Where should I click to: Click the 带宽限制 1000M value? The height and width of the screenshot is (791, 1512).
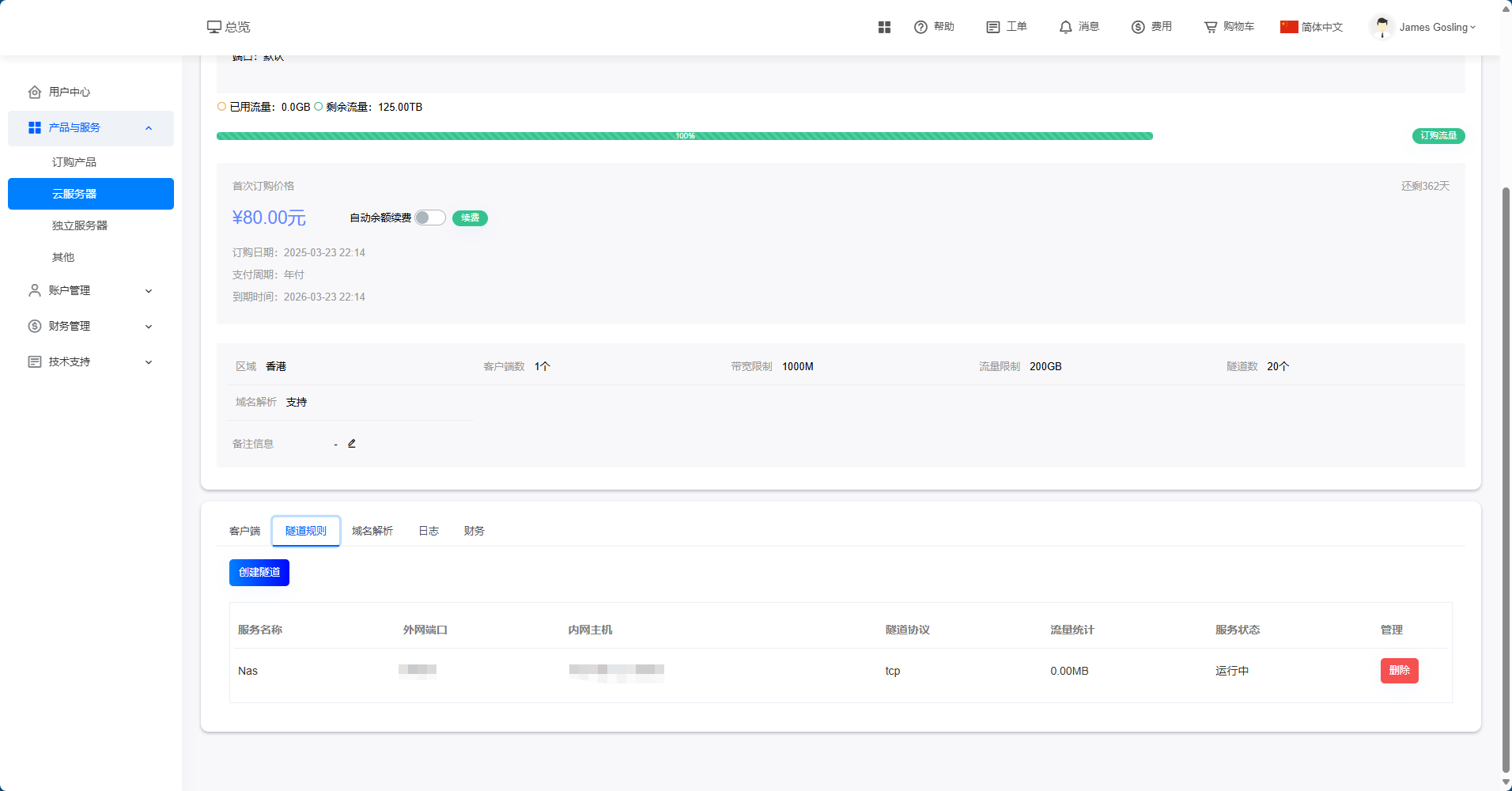click(x=798, y=366)
